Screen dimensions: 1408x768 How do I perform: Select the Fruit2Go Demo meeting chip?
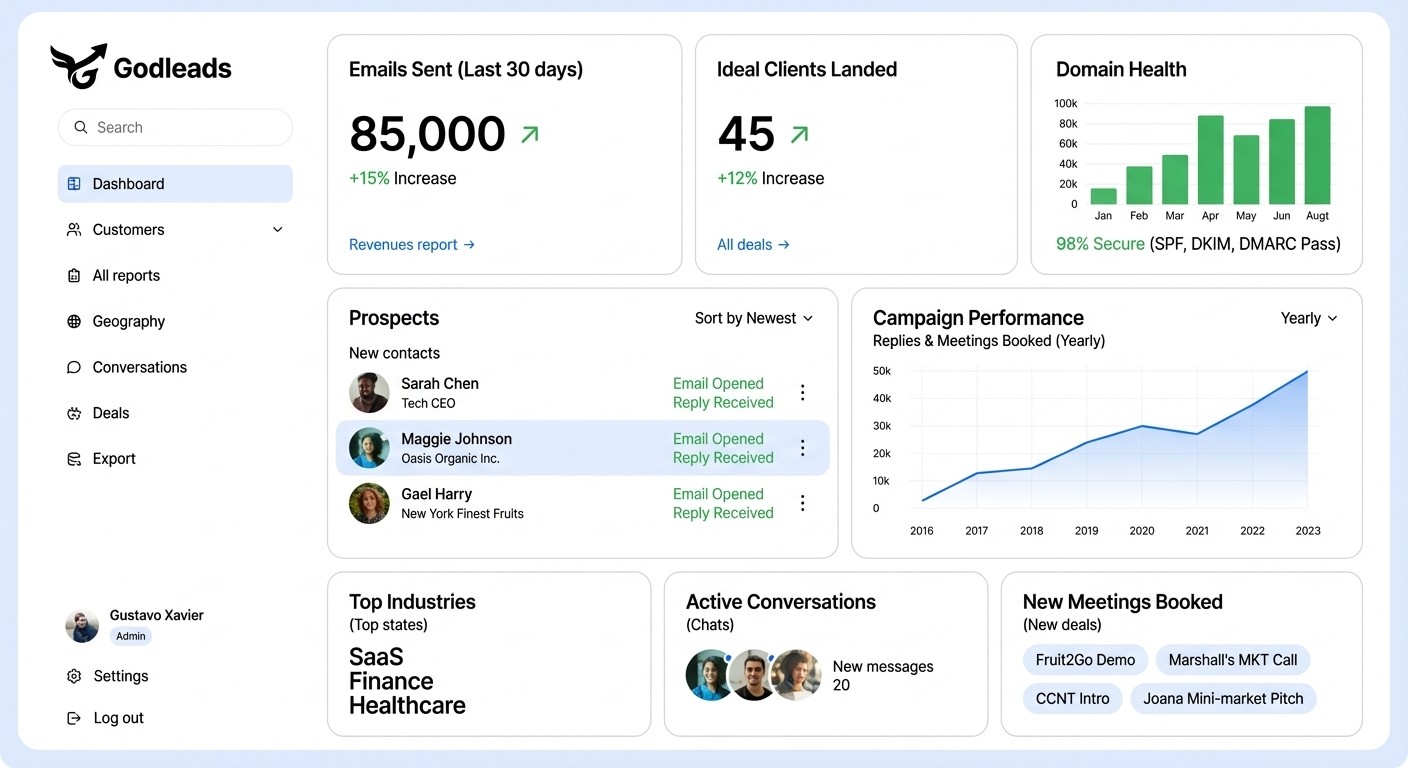tap(1084, 660)
